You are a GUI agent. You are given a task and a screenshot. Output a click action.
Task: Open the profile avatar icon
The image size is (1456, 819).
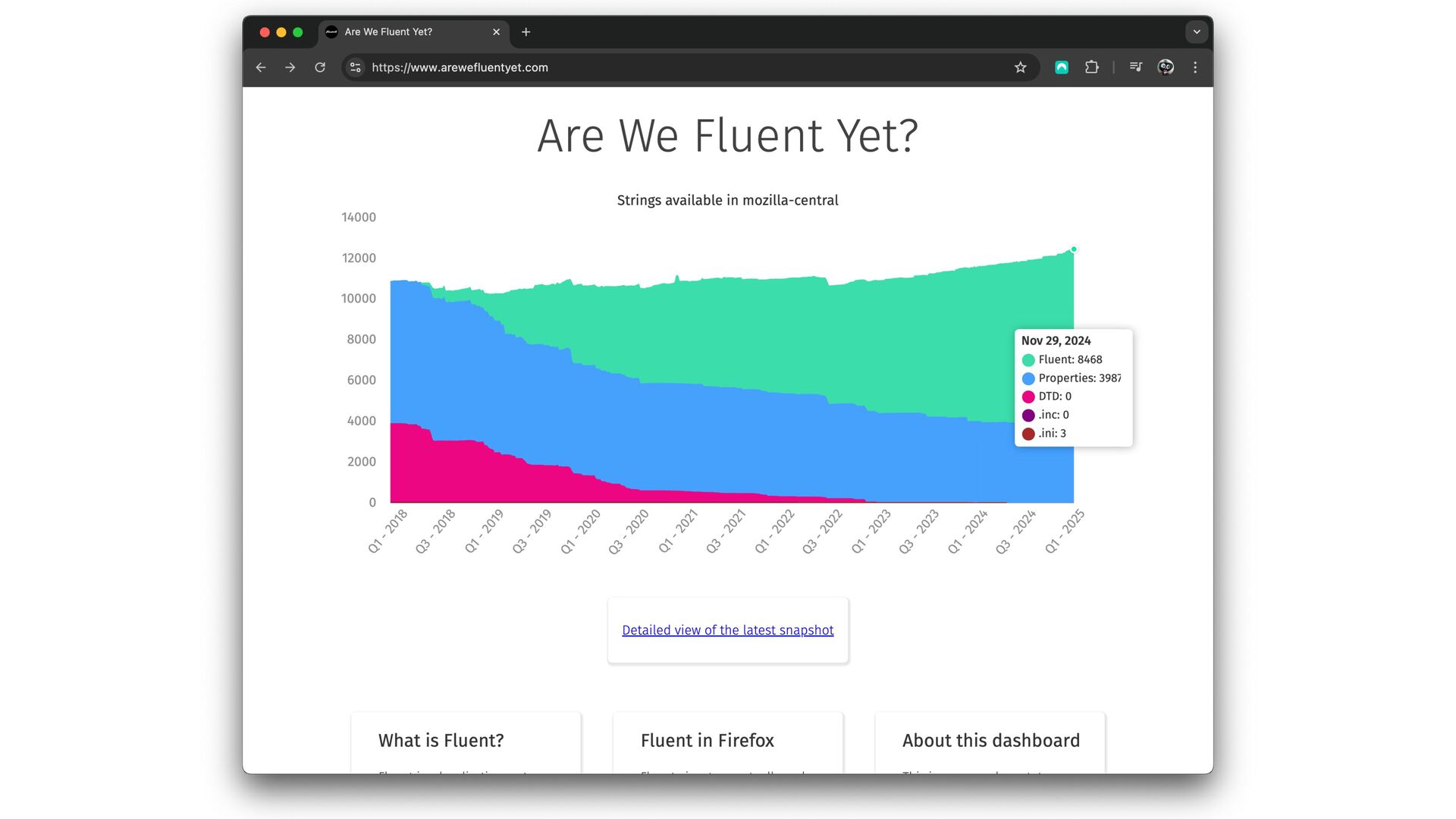tap(1166, 67)
